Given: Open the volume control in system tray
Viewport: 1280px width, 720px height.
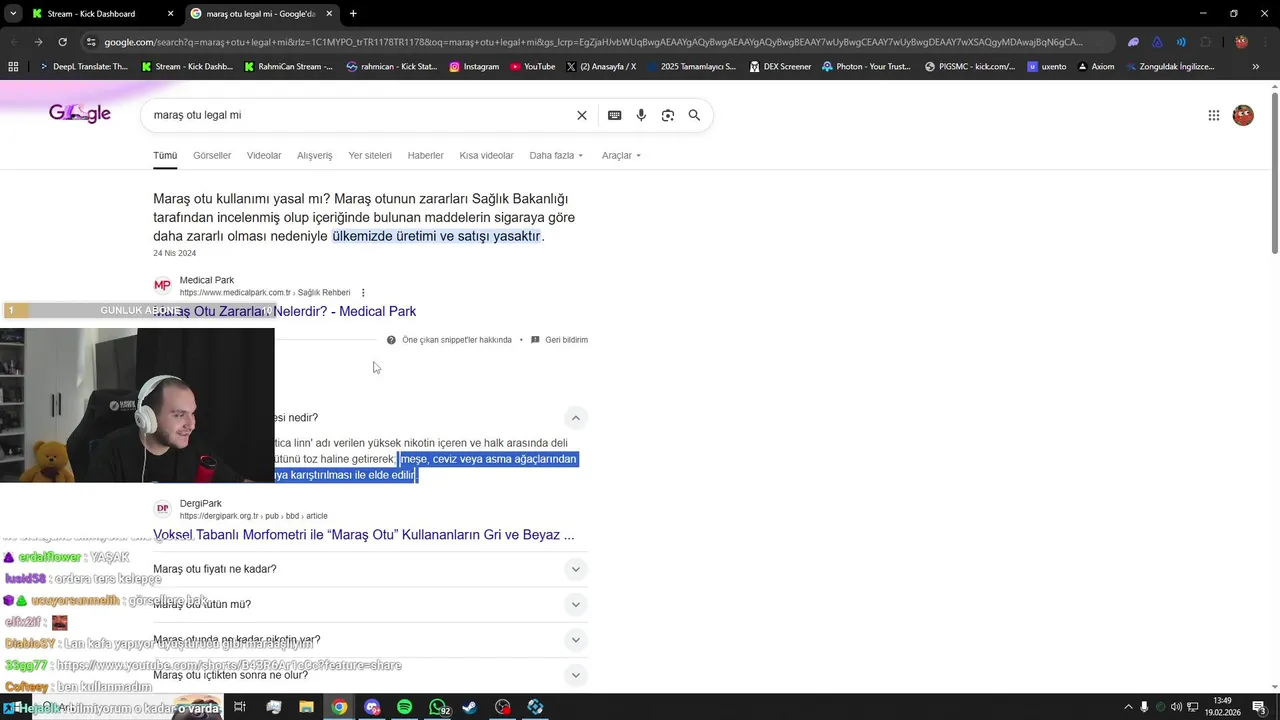Looking at the screenshot, I should click(1176, 707).
